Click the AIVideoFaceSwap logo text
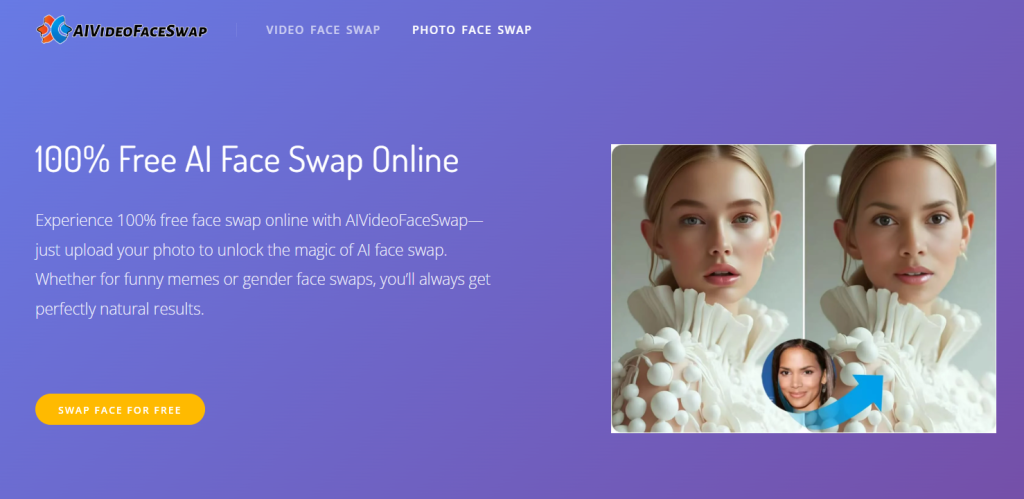The image size is (1024, 499). [140, 31]
